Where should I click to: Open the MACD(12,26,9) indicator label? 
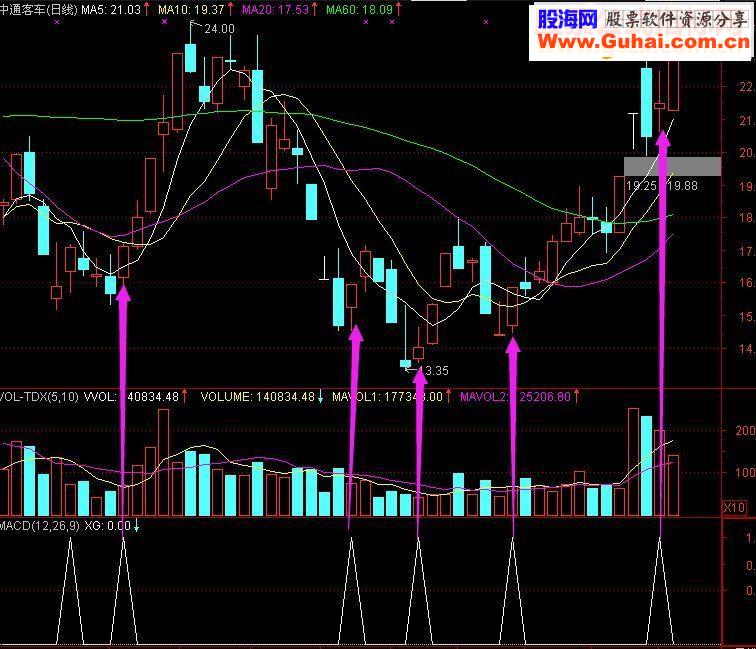point(40,526)
